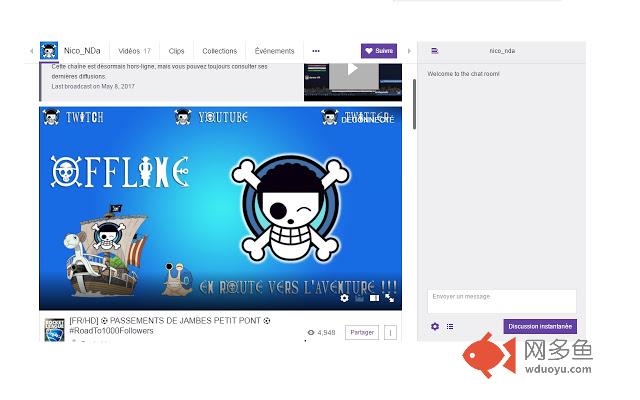Open the Nico_NDa channel avatar

click(x=49, y=51)
